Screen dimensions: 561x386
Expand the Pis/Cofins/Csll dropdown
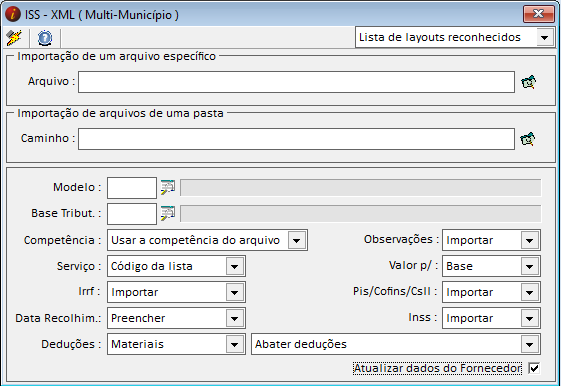click(x=491, y=292)
